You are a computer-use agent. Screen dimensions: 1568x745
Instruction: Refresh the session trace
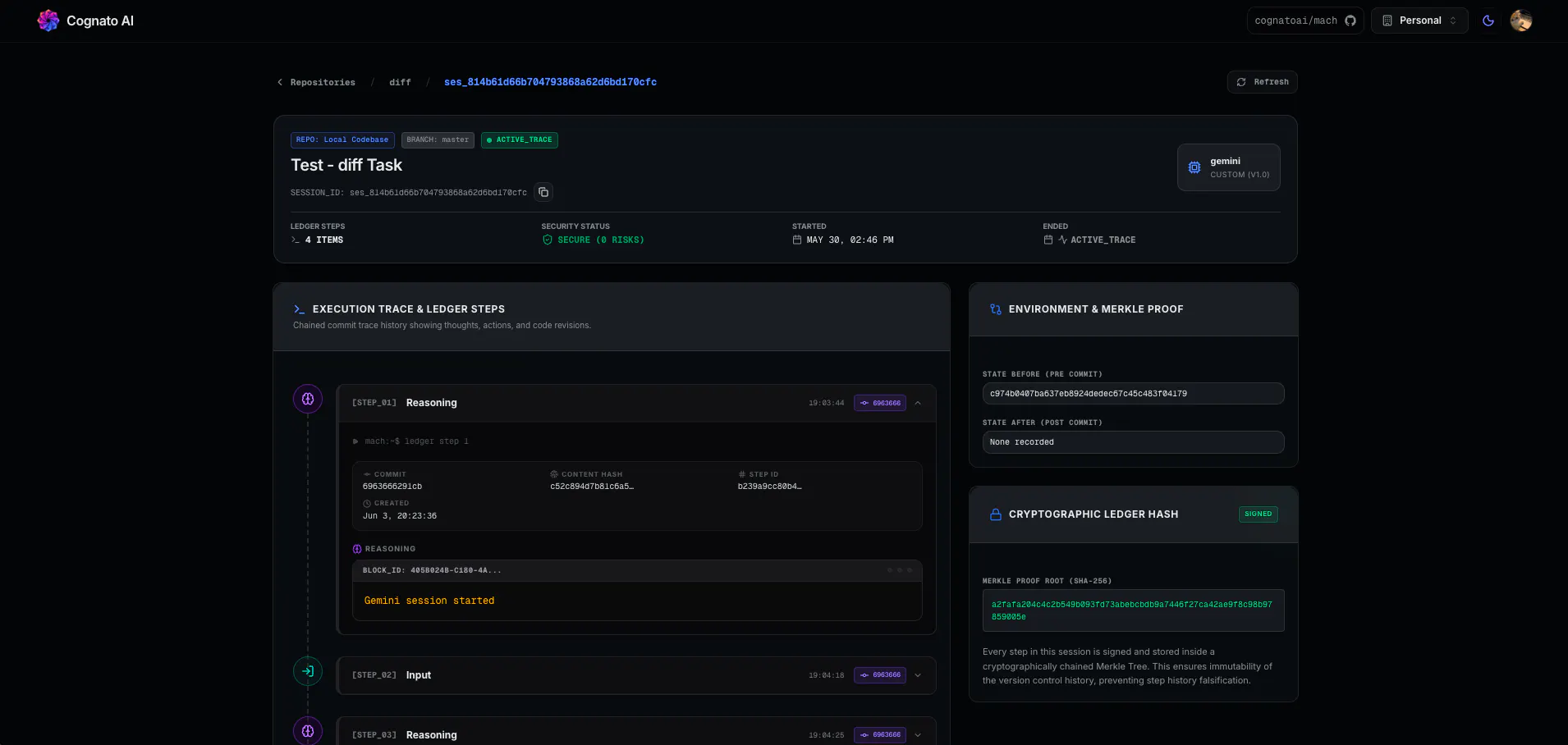click(x=1262, y=82)
